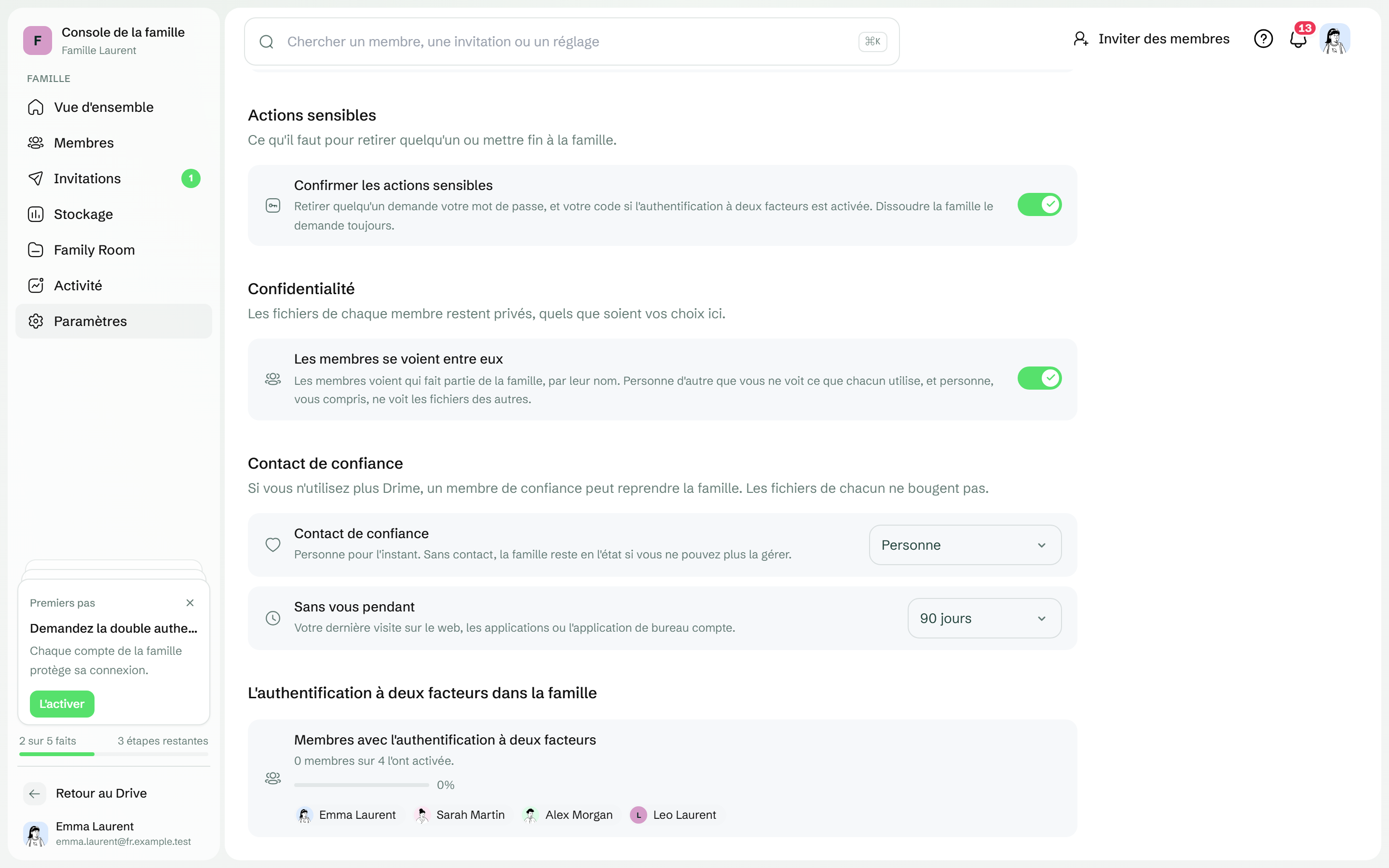Open the help question mark icon
The image size is (1389, 868).
pyautogui.click(x=1263, y=39)
